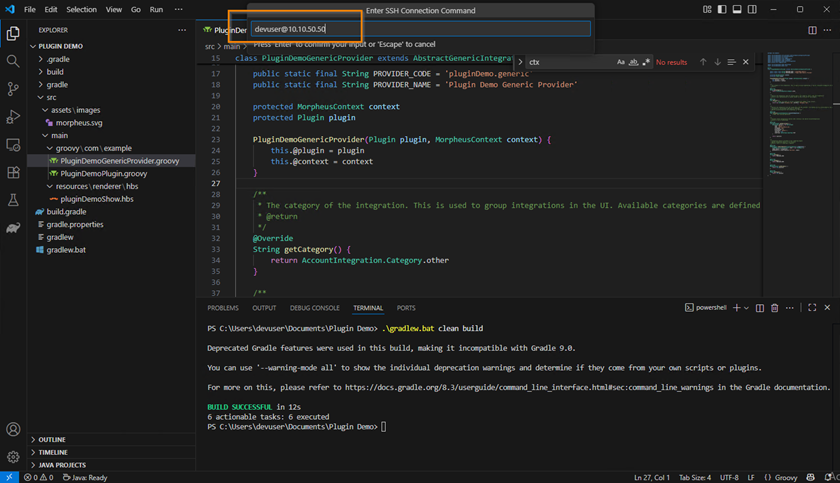This screenshot has height=483, width=840.
Task: Open the Accounts menu icon
Action: coord(13,429)
